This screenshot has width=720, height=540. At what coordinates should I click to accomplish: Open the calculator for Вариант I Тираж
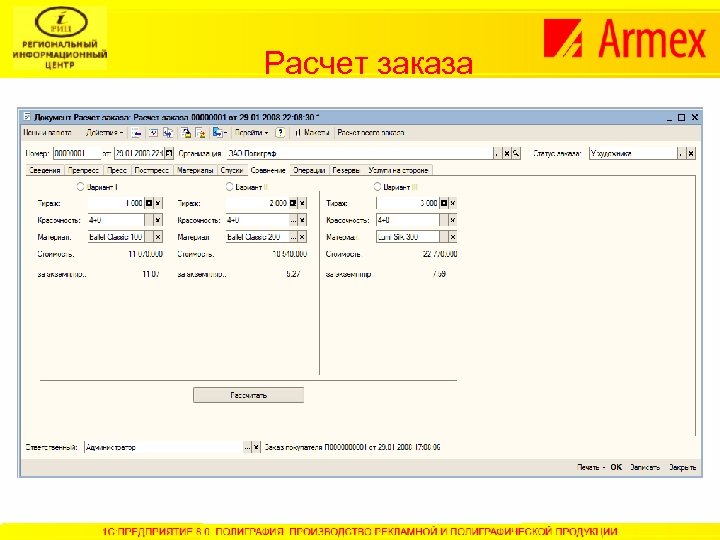tap(149, 203)
